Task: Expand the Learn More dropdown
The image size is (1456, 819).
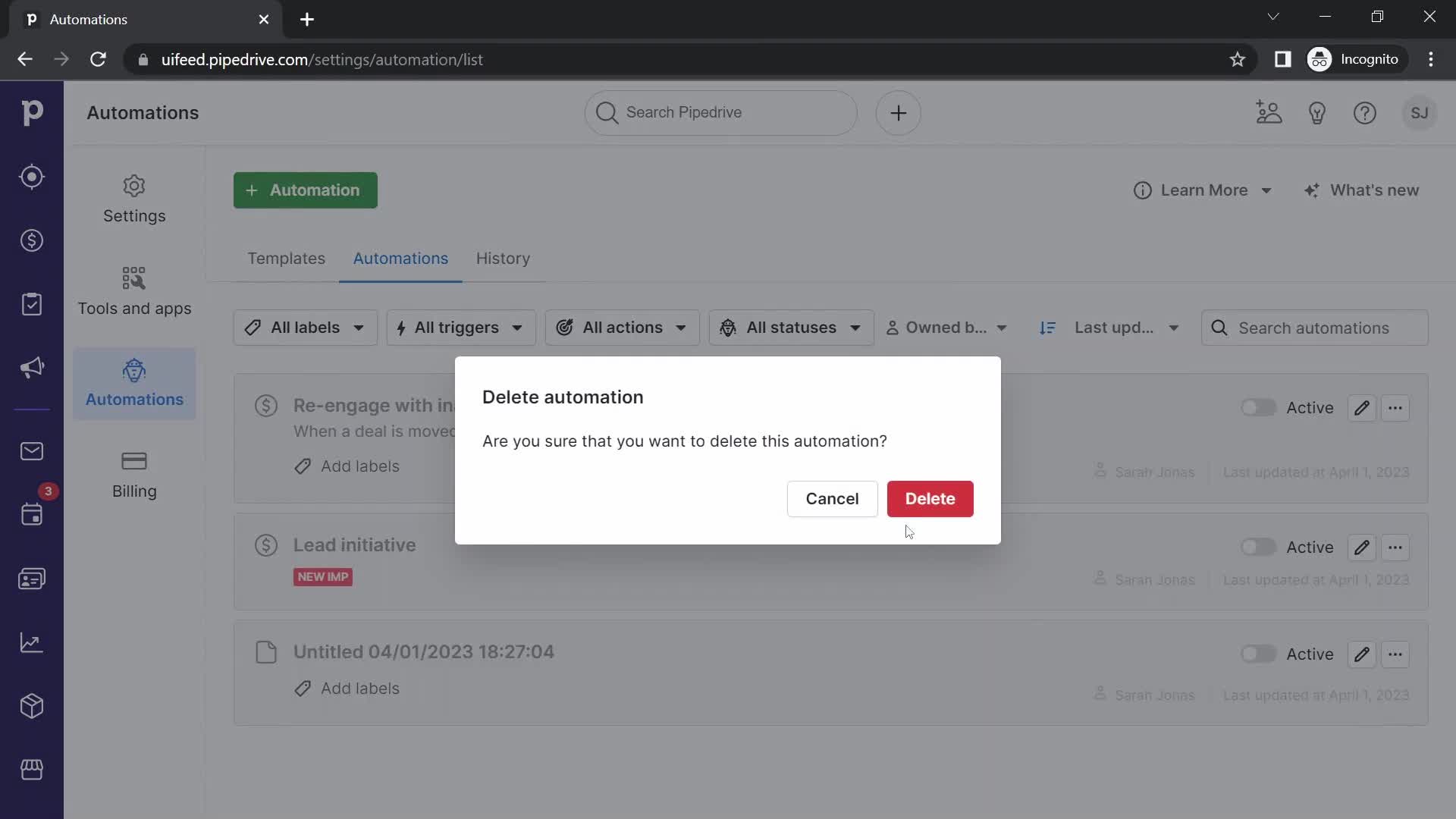Action: pos(1203,190)
